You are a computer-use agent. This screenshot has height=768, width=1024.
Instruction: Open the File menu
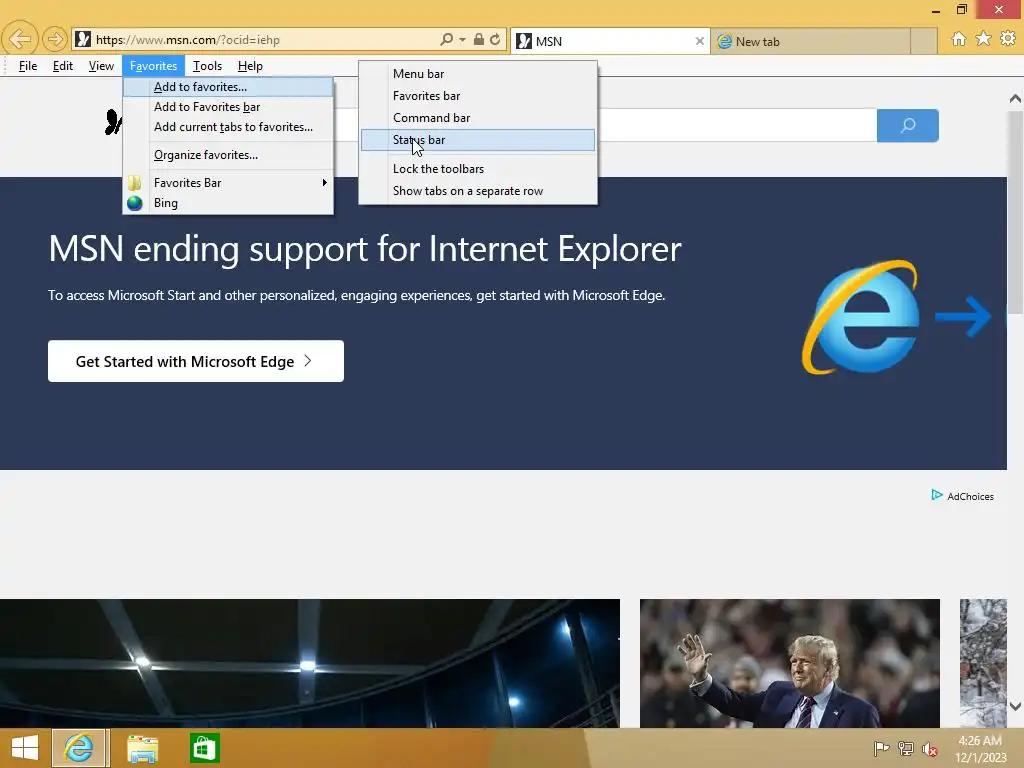point(27,66)
